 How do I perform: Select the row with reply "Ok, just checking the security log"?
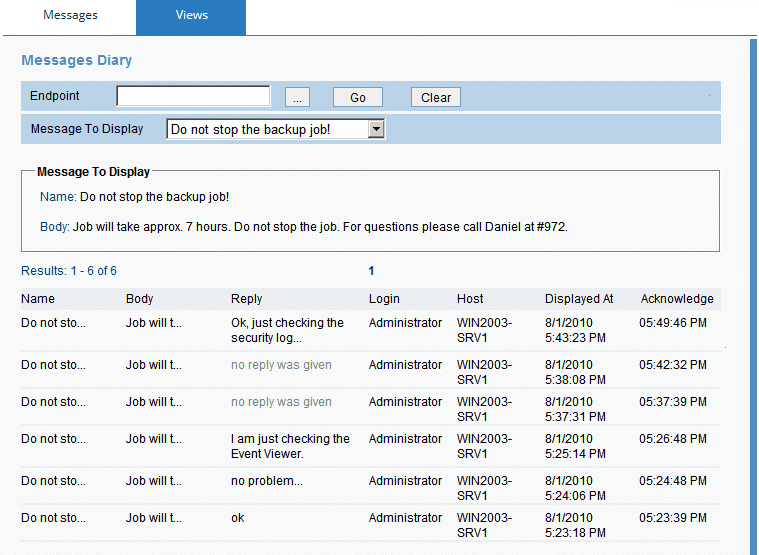tap(287, 330)
